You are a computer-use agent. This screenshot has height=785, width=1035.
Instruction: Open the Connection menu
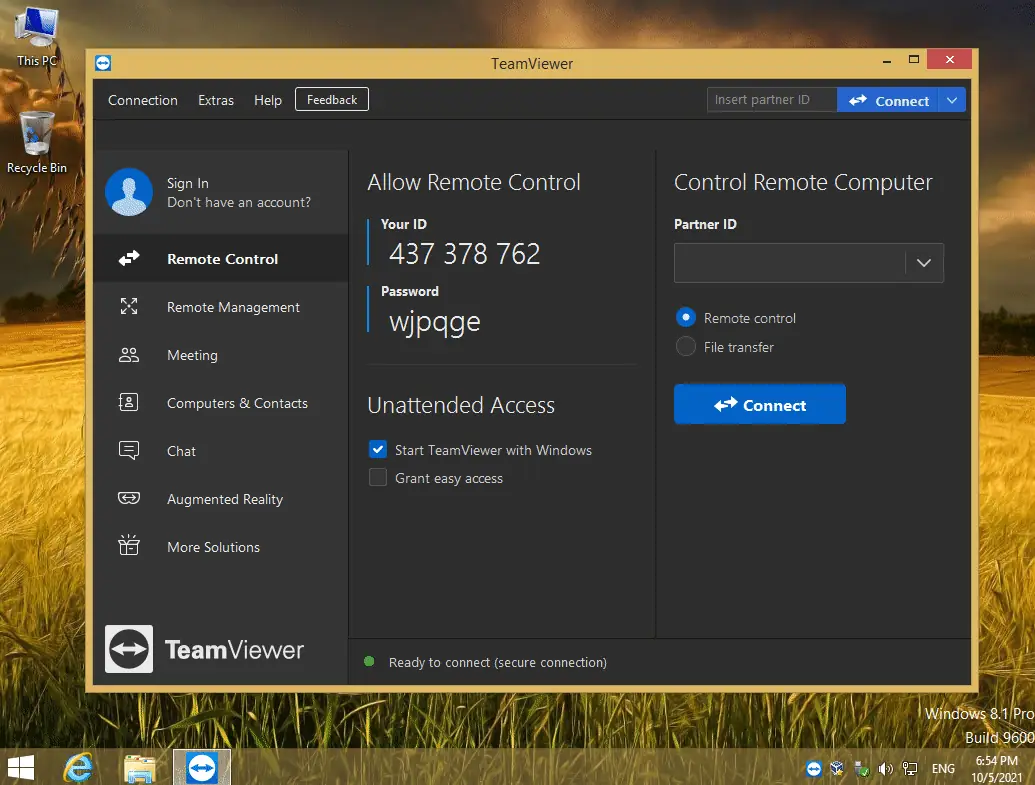pyautogui.click(x=142, y=100)
